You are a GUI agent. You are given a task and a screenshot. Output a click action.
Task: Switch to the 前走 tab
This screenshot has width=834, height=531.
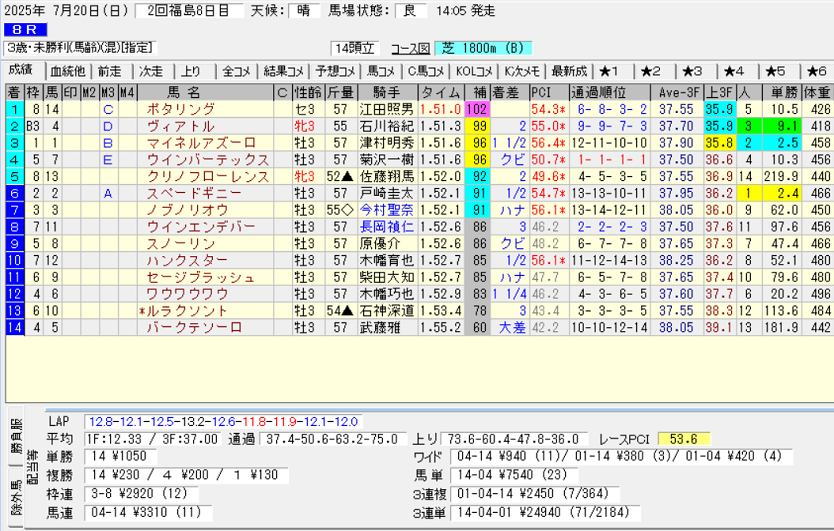point(109,71)
